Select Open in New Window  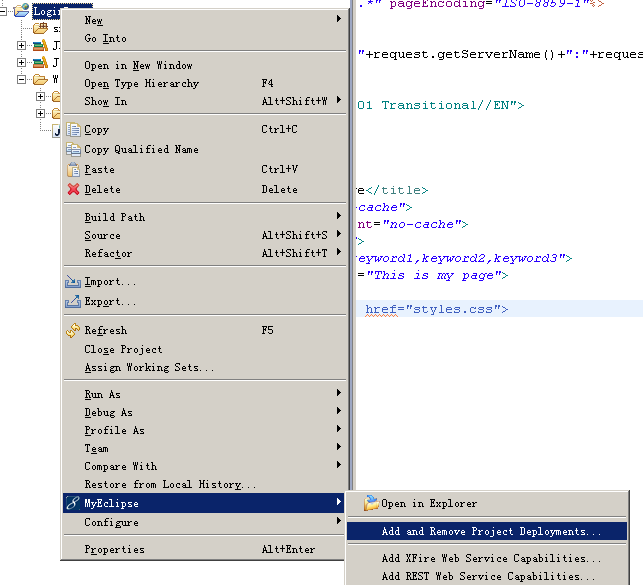[205, 66]
